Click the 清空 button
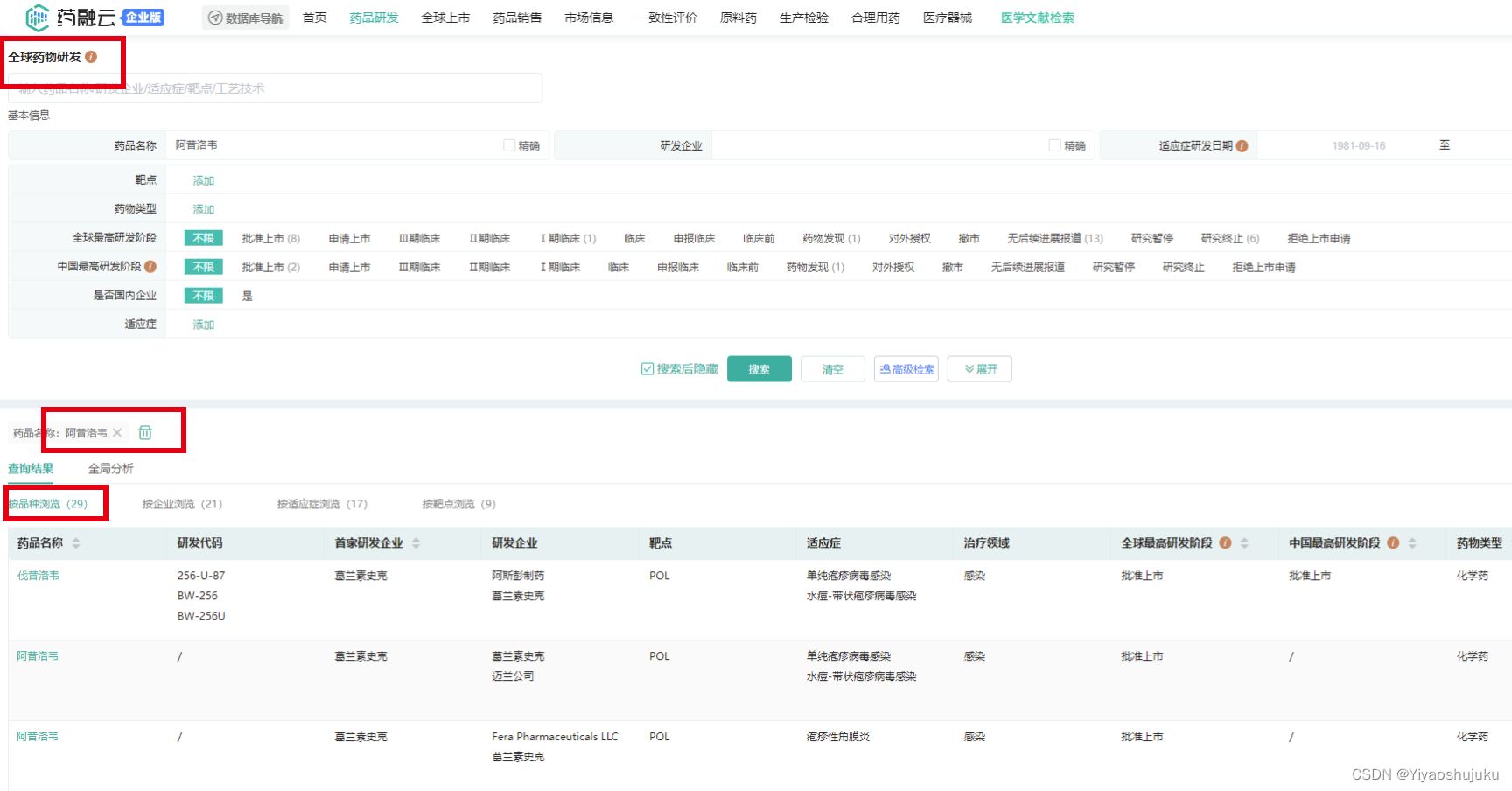 tap(833, 369)
